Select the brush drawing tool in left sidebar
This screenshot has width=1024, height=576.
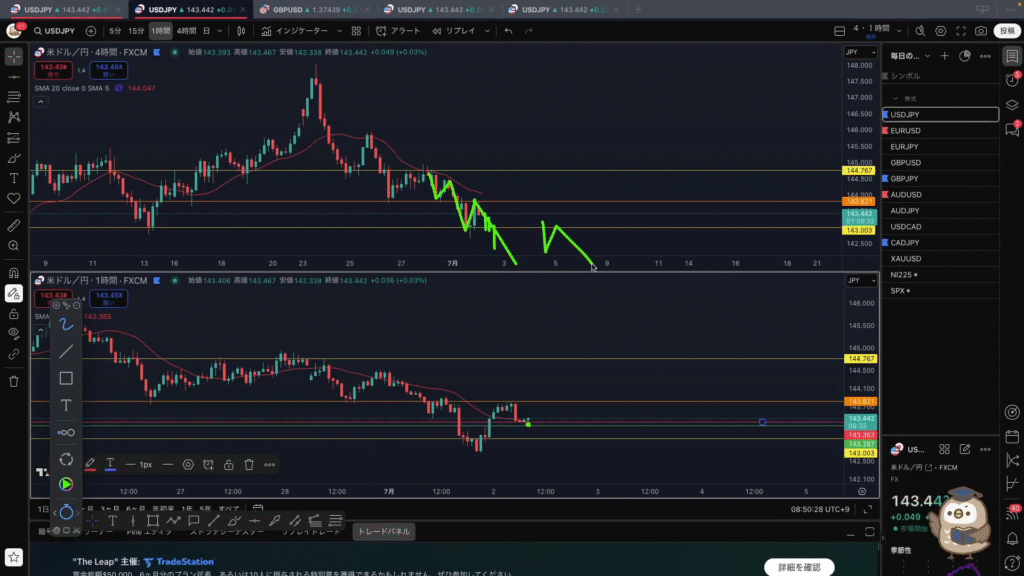point(14,158)
